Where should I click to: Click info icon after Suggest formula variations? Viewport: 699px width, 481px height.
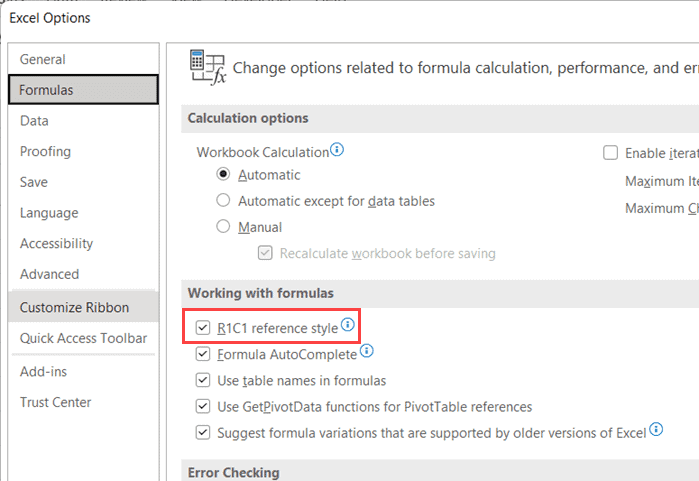click(x=657, y=430)
